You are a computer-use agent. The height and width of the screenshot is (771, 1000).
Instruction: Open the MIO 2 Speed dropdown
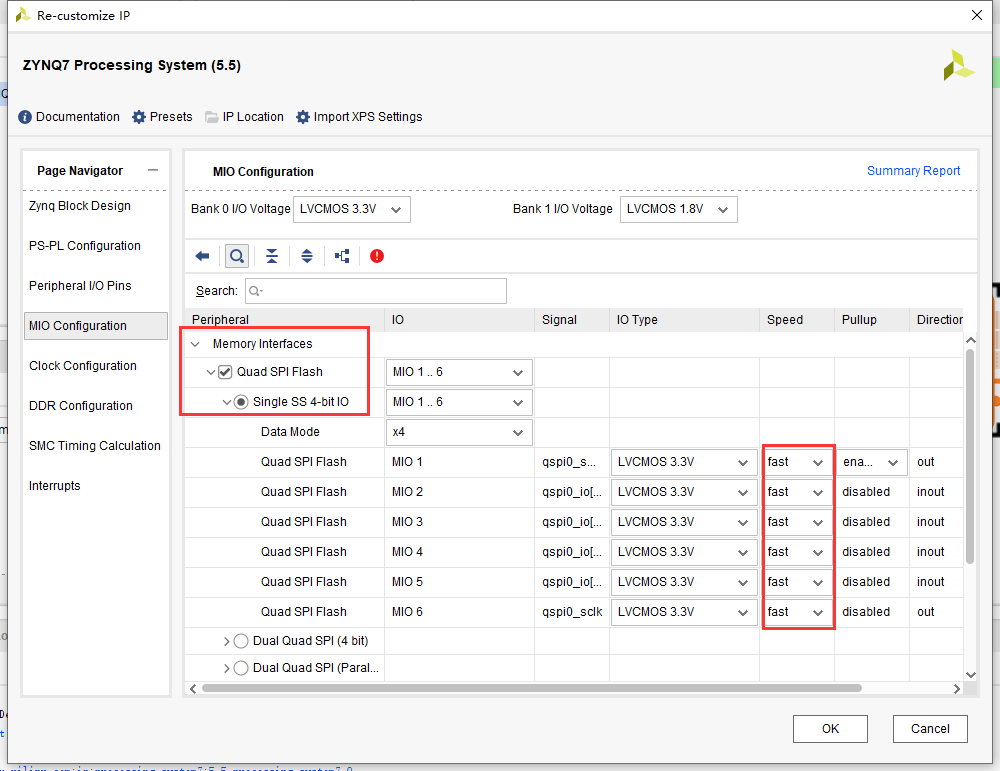click(796, 492)
